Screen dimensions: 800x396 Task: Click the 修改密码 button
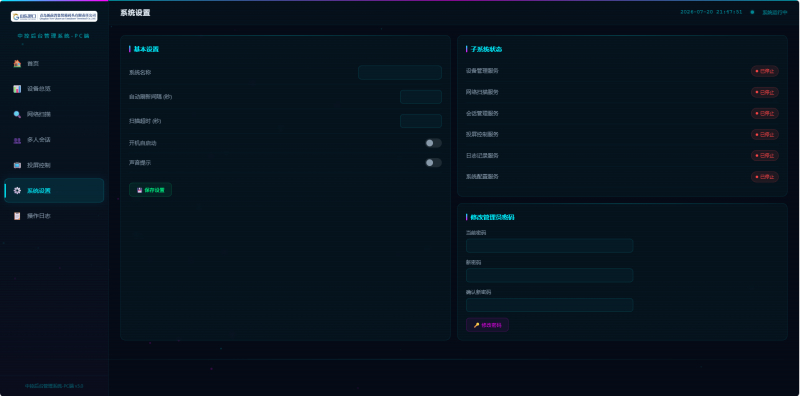[x=487, y=325]
